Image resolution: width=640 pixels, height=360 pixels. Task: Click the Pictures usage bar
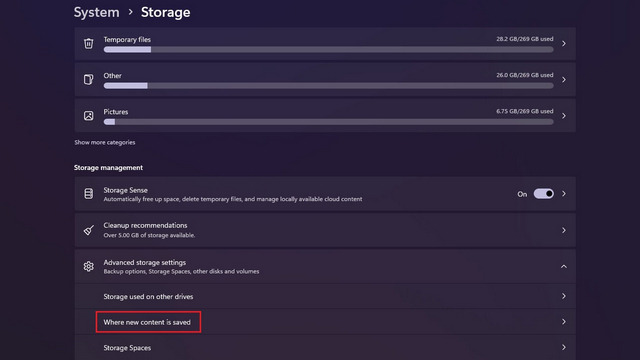(x=329, y=122)
